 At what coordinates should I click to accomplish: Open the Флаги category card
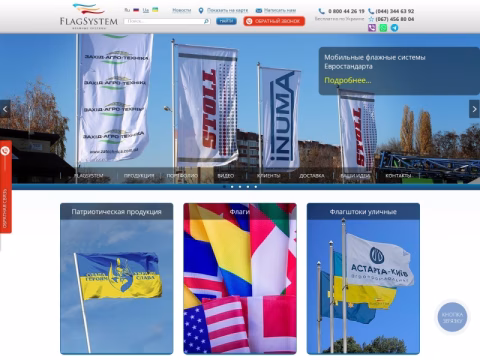point(240,278)
